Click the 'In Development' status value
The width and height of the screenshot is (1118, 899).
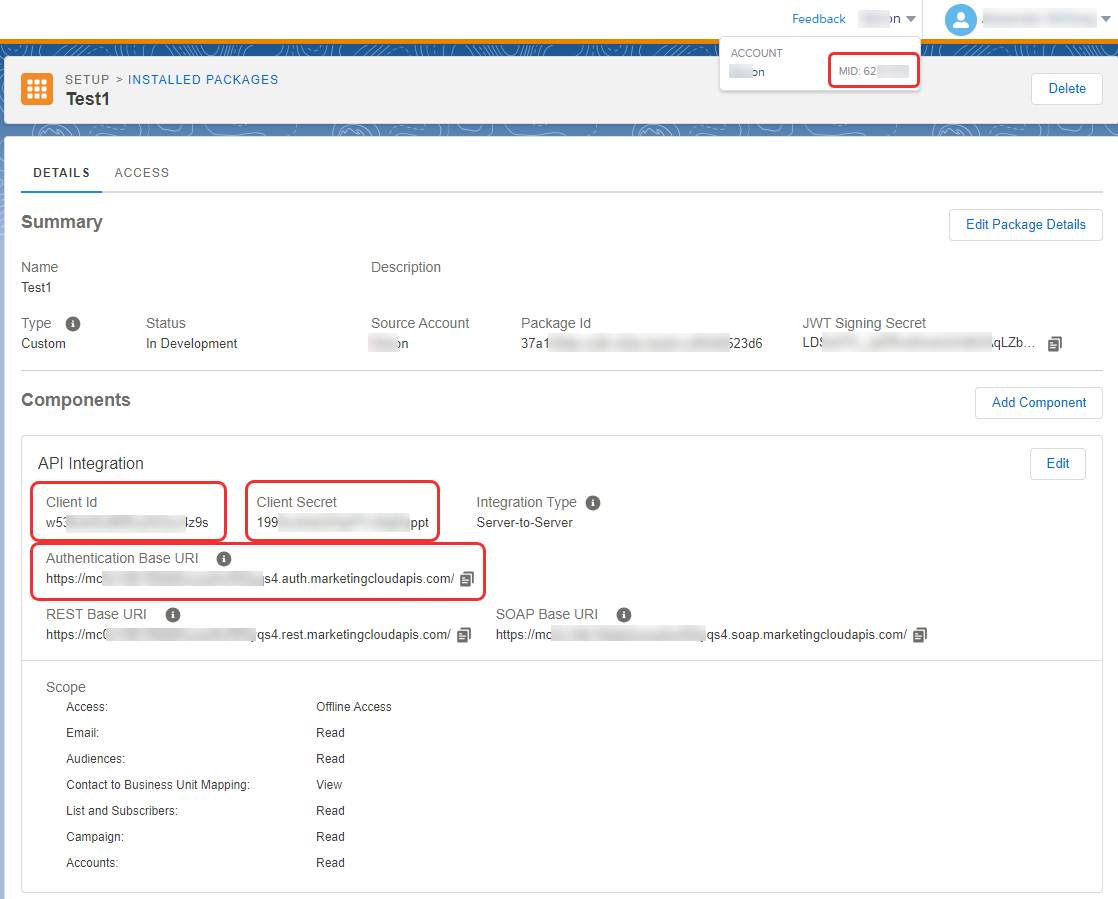(191, 344)
